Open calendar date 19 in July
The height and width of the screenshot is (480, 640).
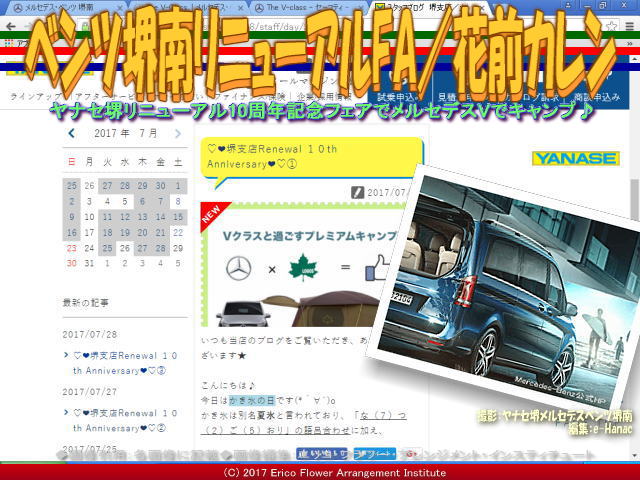click(x=125, y=233)
